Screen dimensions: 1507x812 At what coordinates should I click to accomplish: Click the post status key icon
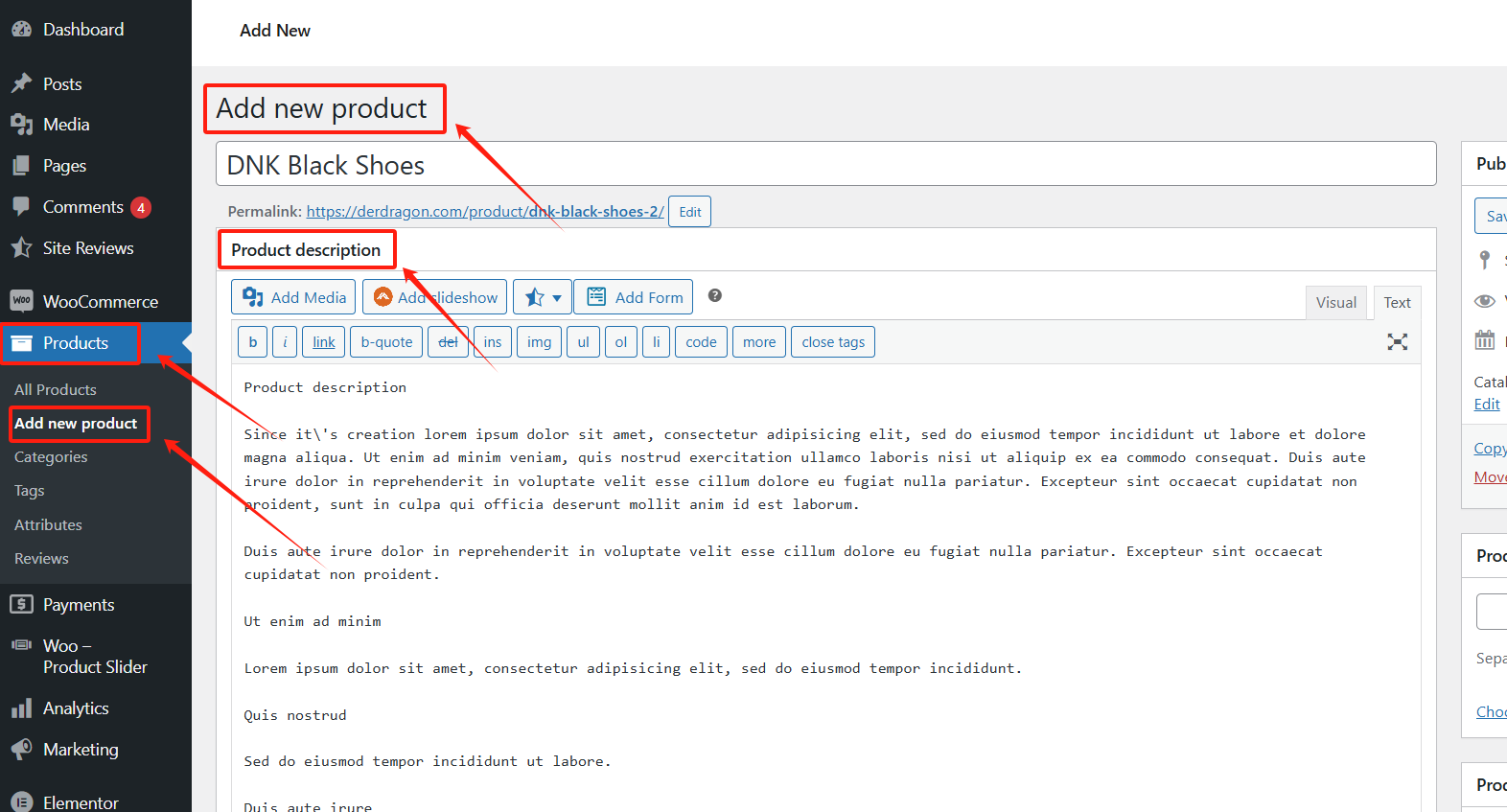tap(1485, 260)
